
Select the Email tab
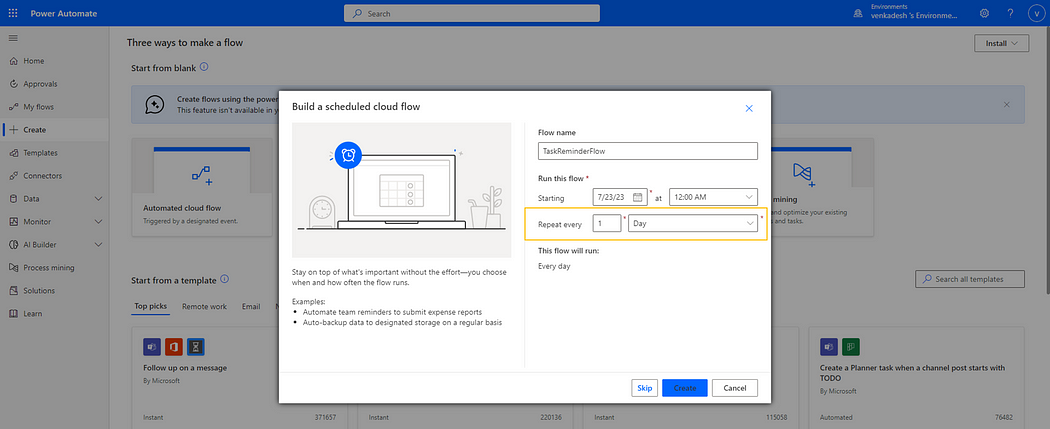[x=251, y=307]
